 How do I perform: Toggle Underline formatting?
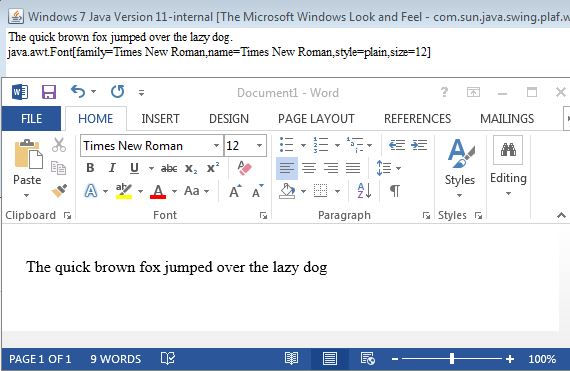[134, 168]
